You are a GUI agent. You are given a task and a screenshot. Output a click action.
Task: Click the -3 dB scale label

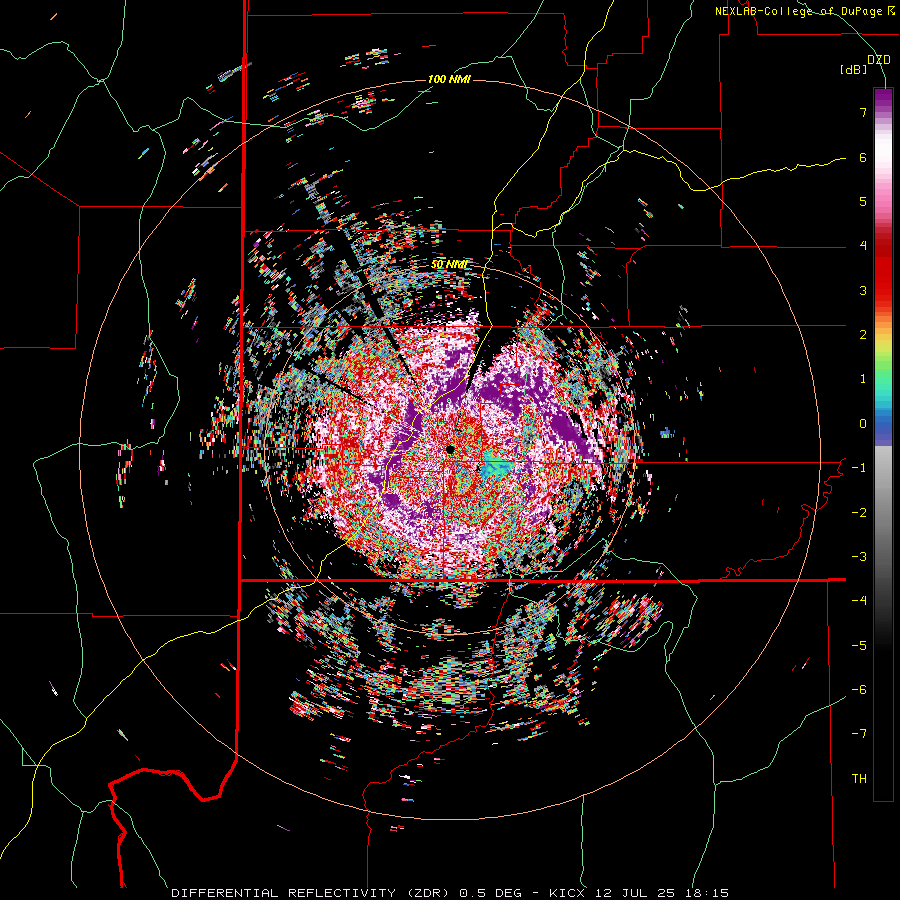tap(859, 556)
